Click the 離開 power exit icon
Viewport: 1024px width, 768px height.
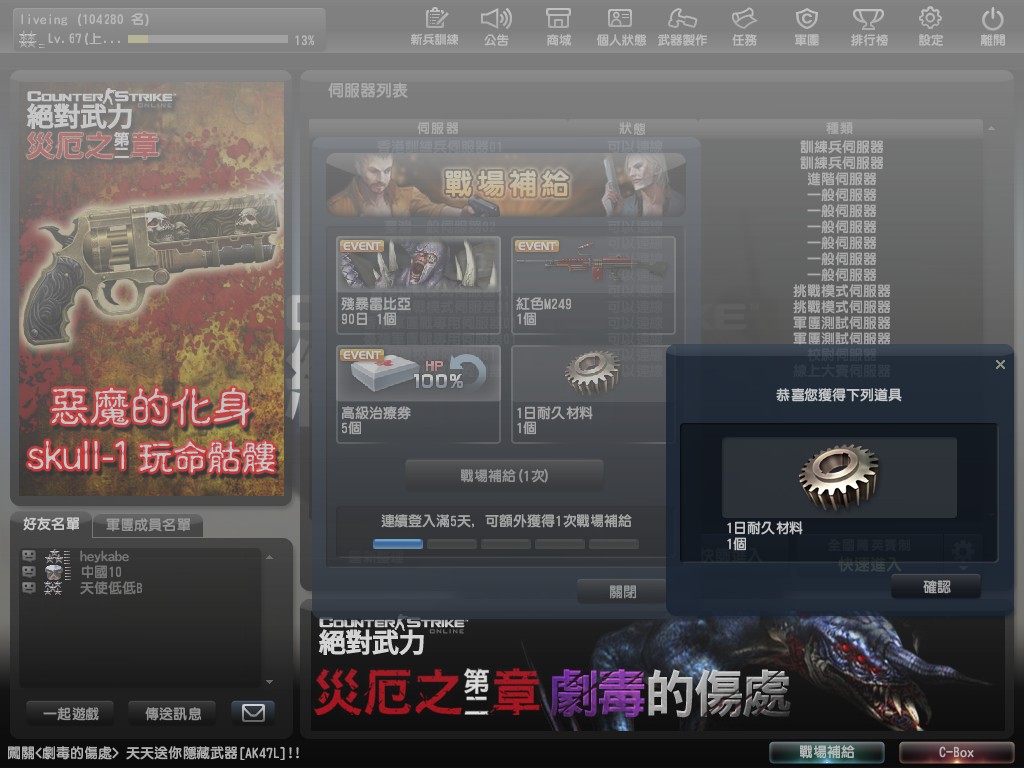click(x=993, y=27)
